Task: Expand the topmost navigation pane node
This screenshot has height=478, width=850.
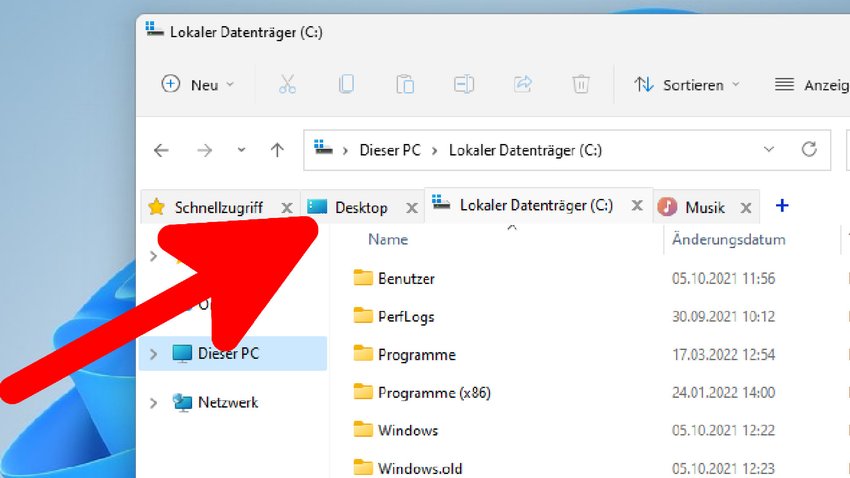Action: [x=153, y=256]
